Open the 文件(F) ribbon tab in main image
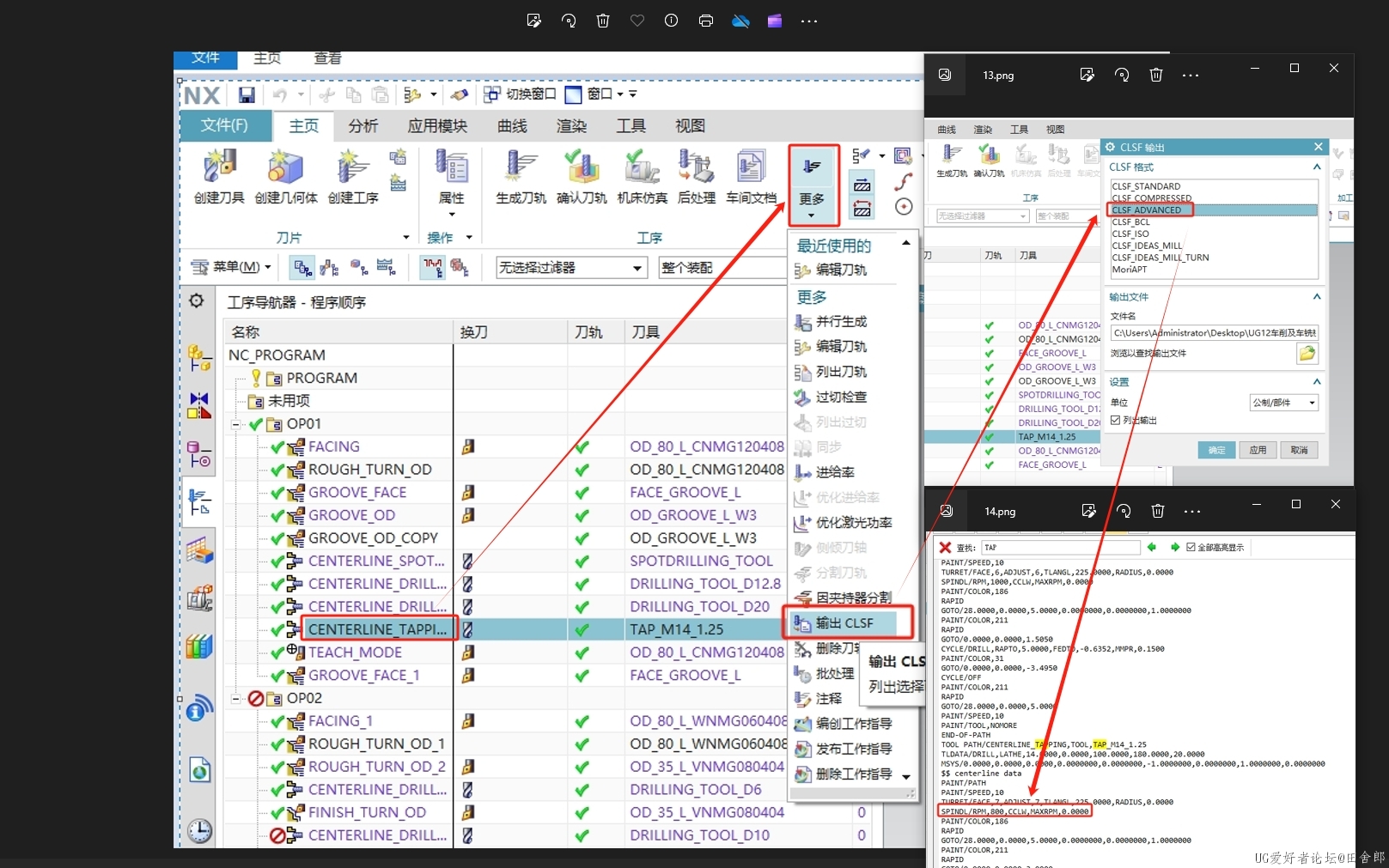The image size is (1389, 868). point(224,125)
